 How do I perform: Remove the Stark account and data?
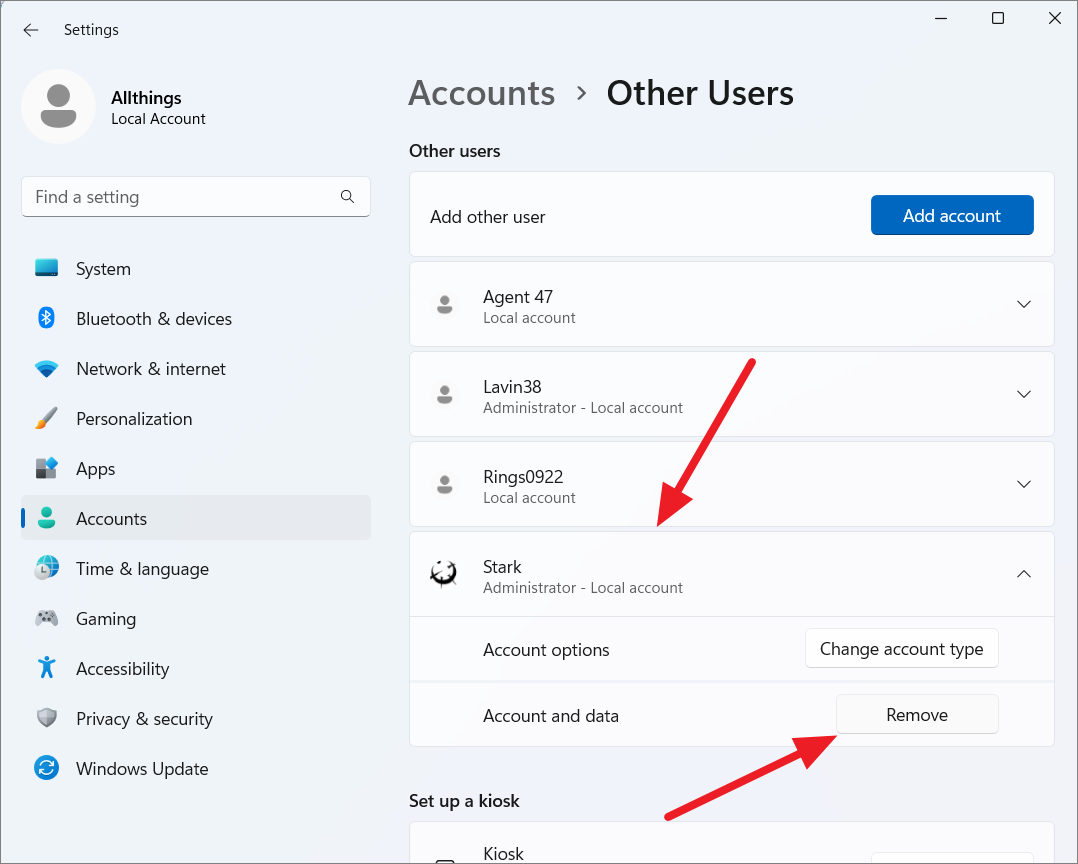point(916,714)
